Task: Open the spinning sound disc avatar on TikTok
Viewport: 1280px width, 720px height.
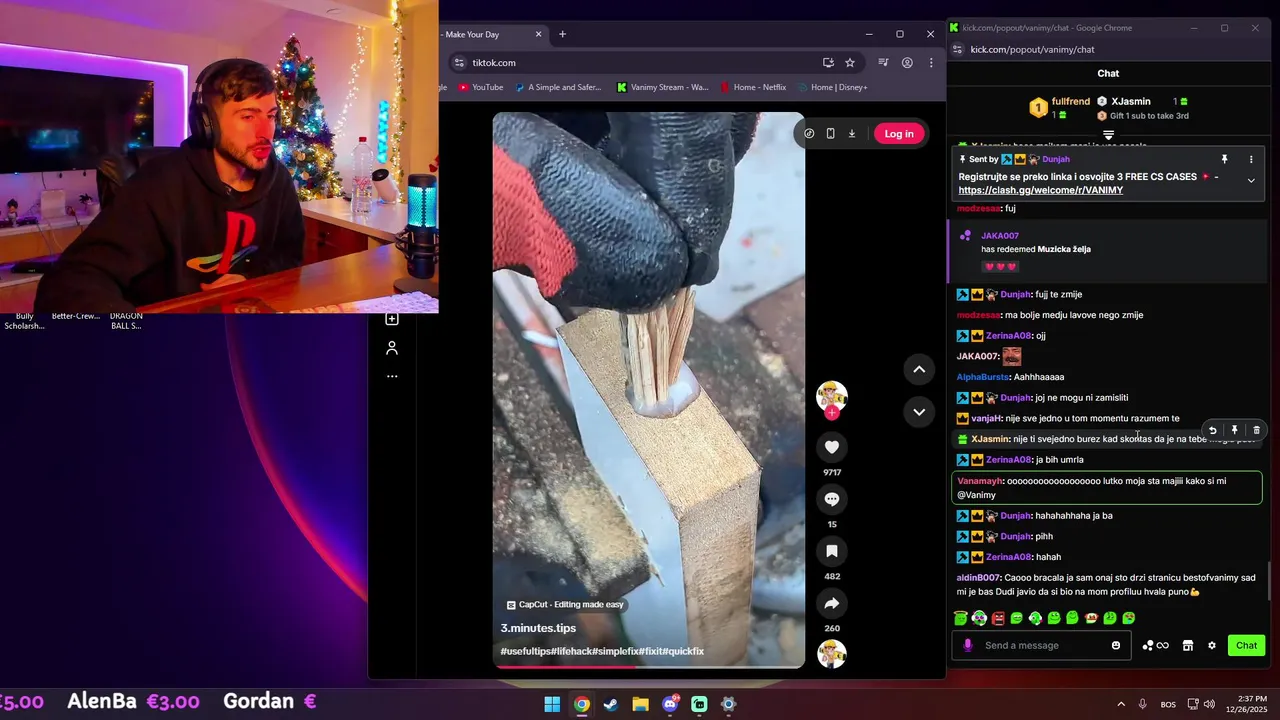Action: [831, 654]
